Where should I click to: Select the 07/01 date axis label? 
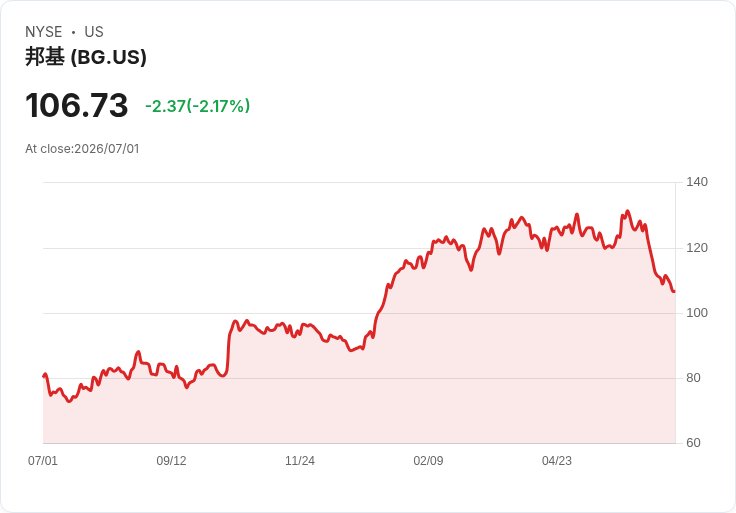[43, 461]
